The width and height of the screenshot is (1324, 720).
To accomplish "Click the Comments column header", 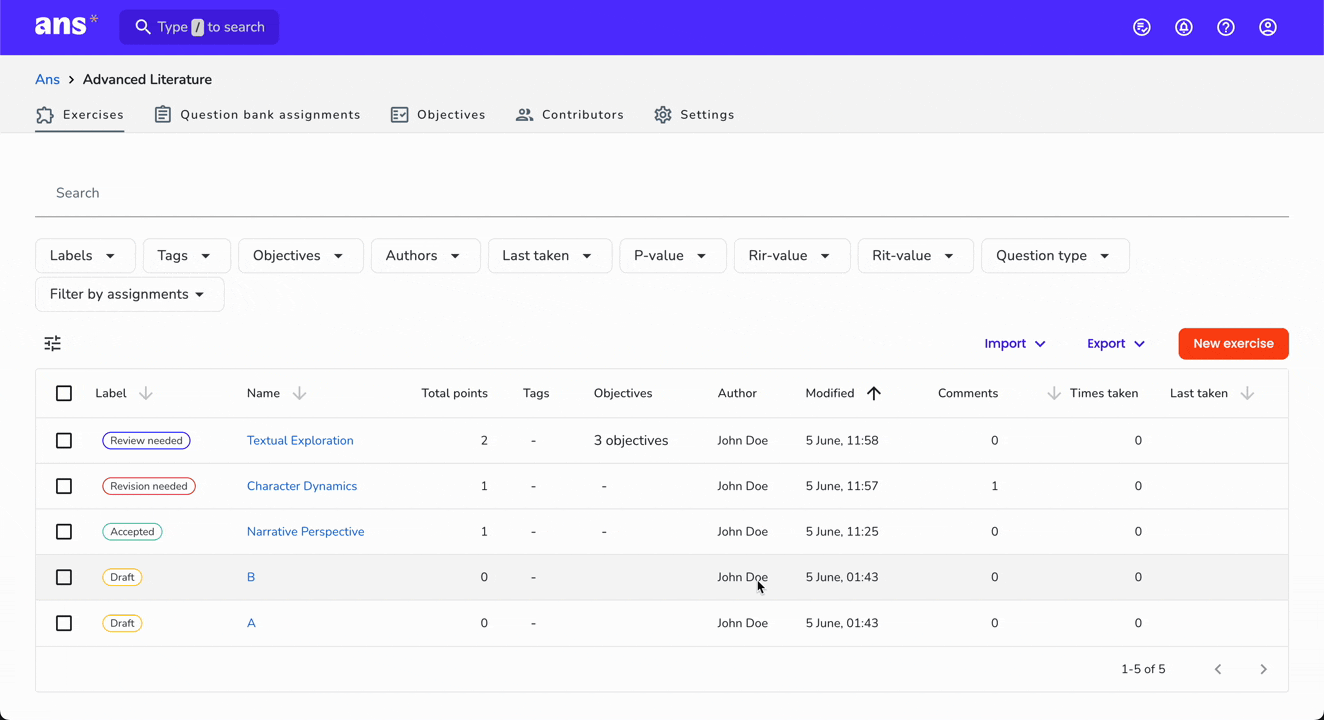I will pyautogui.click(x=968, y=393).
